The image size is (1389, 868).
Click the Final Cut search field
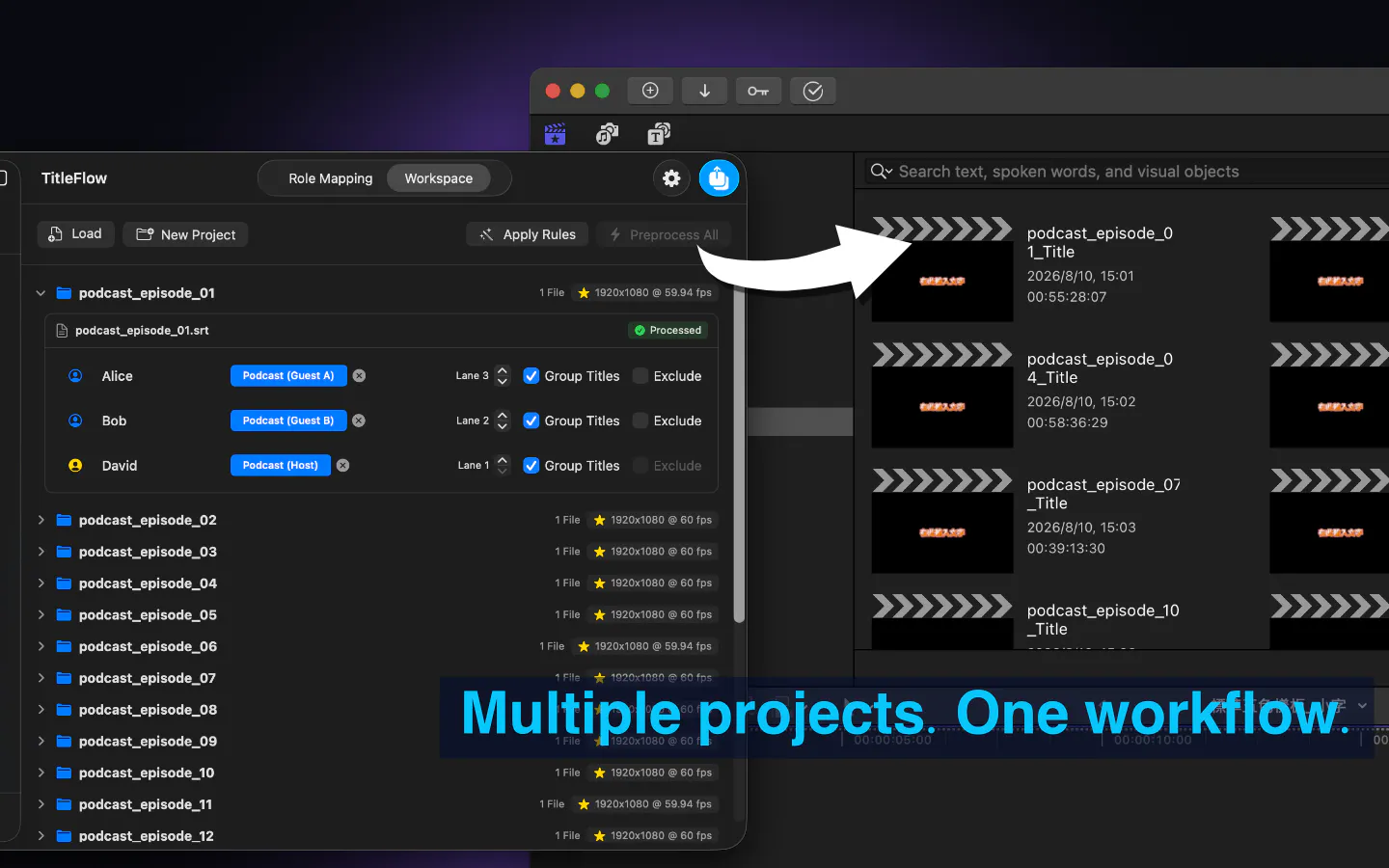point(1126,172)
